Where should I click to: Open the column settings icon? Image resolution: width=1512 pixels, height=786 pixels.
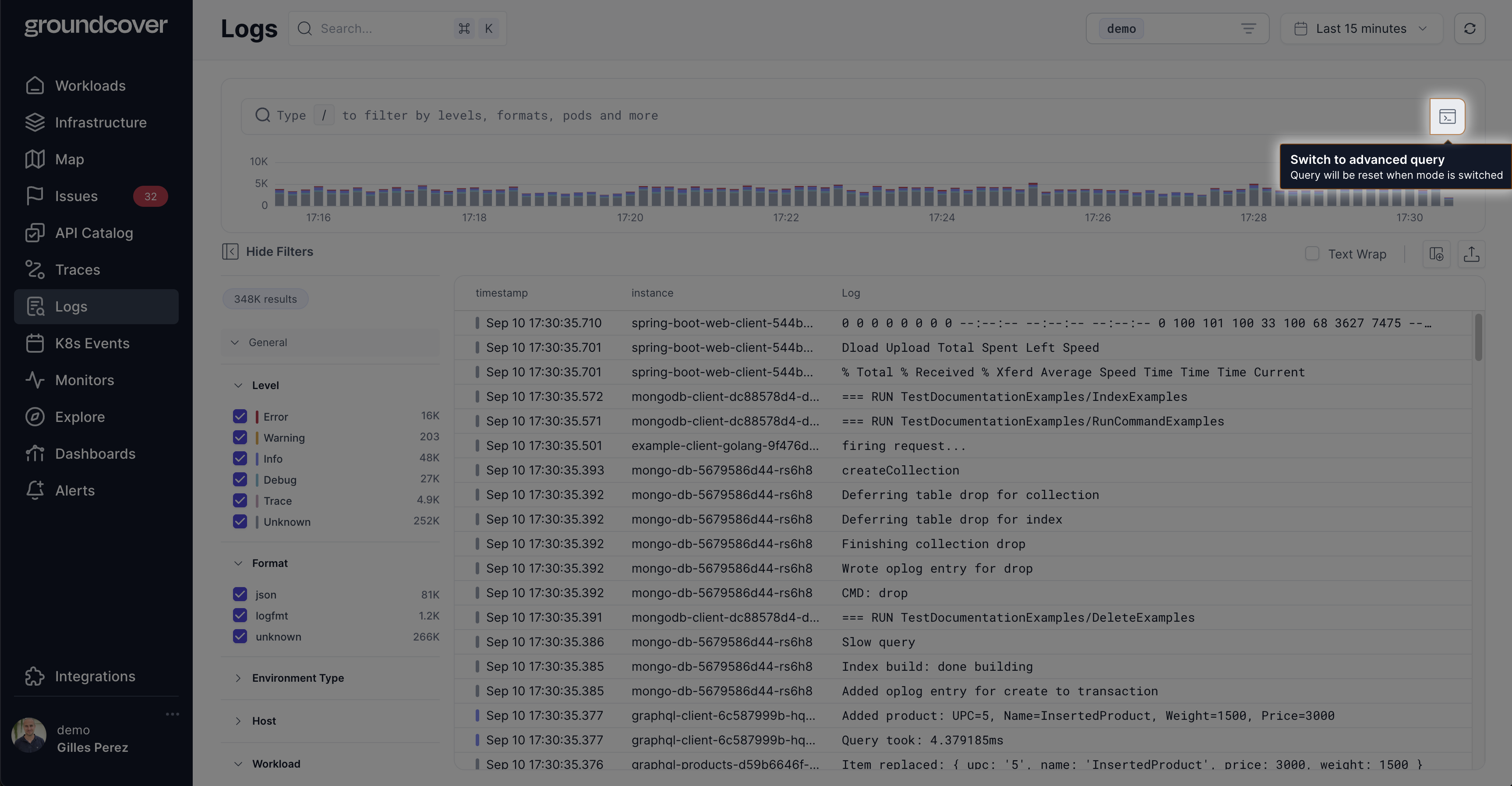pyautogui.click(x=1436, y=254)
